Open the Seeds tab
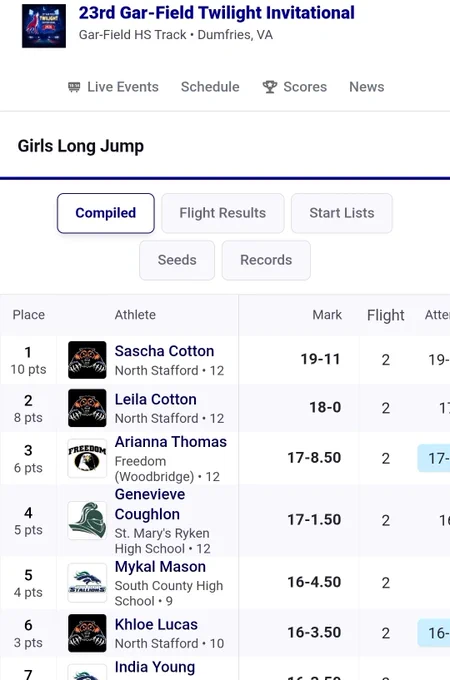Screen dimensions: 450x680 [177, 260]
